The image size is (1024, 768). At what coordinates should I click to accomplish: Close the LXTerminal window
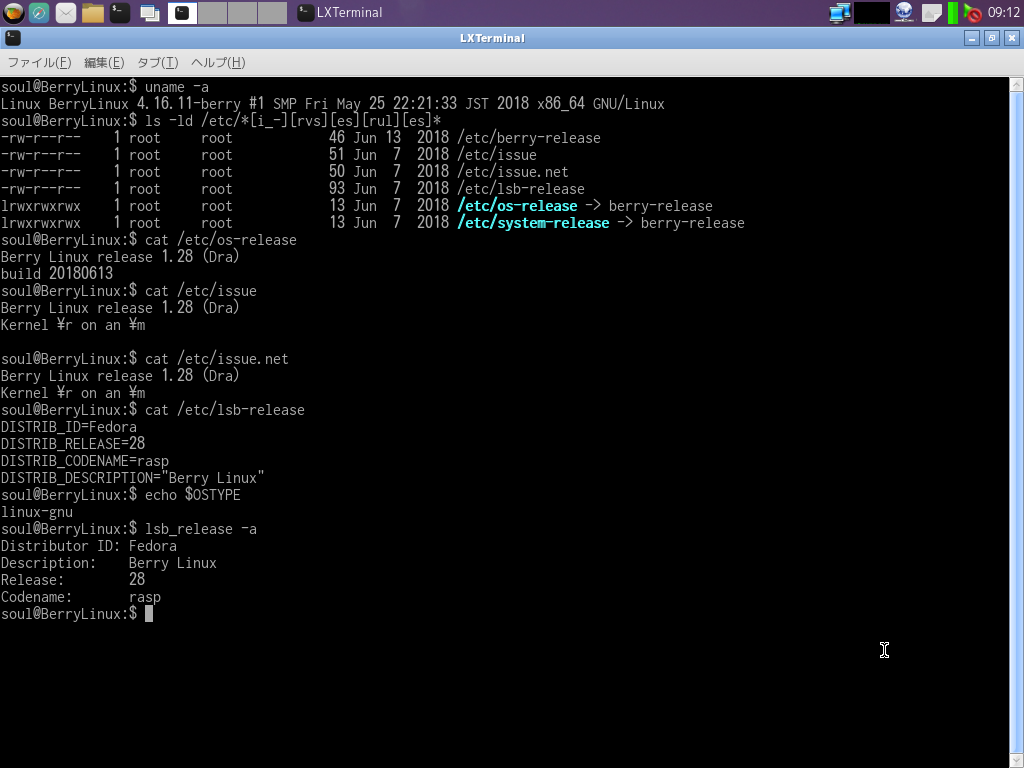click(x=1012, y=38)
